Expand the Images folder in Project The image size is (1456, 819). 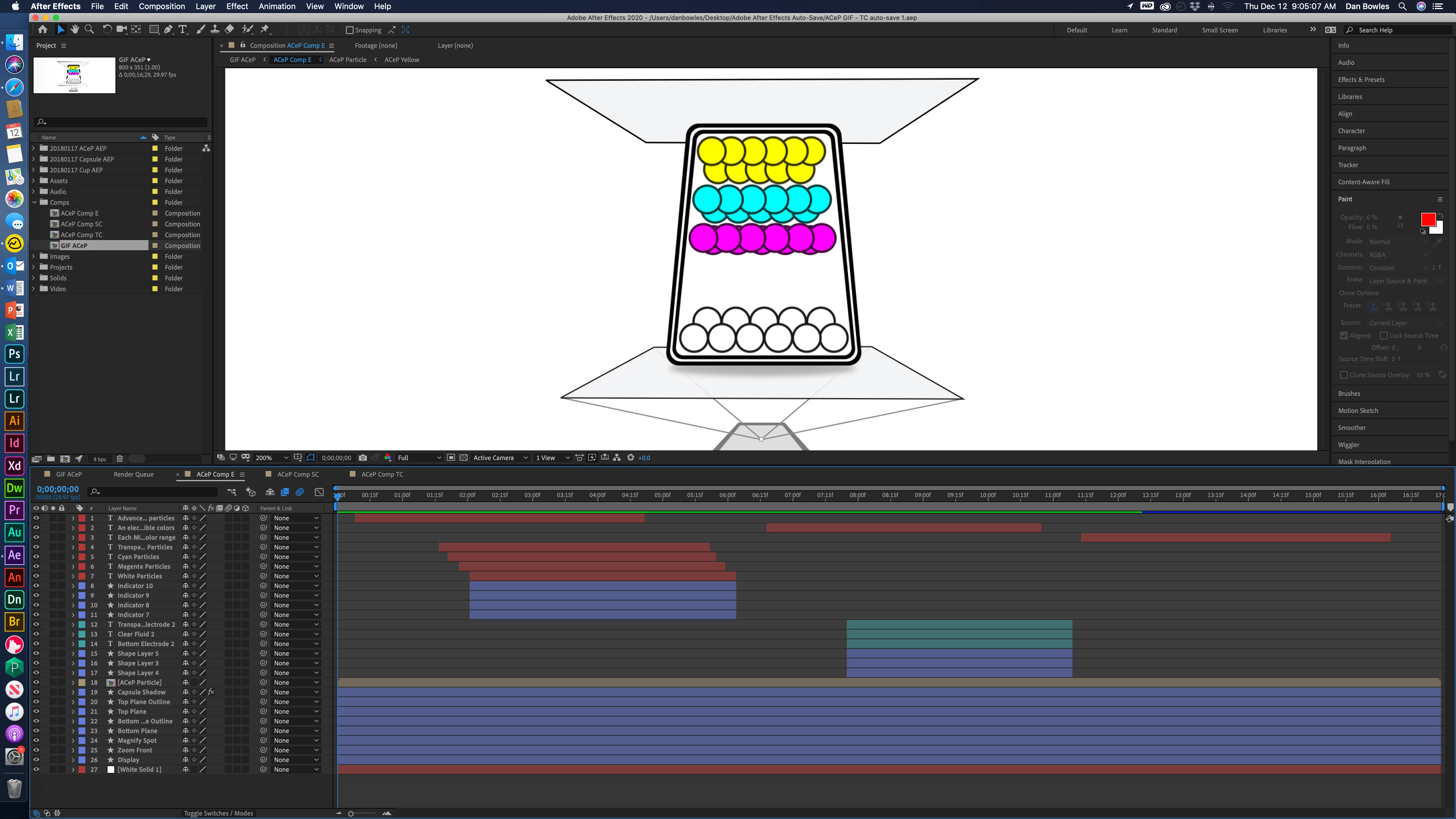(x=34, y=256)
